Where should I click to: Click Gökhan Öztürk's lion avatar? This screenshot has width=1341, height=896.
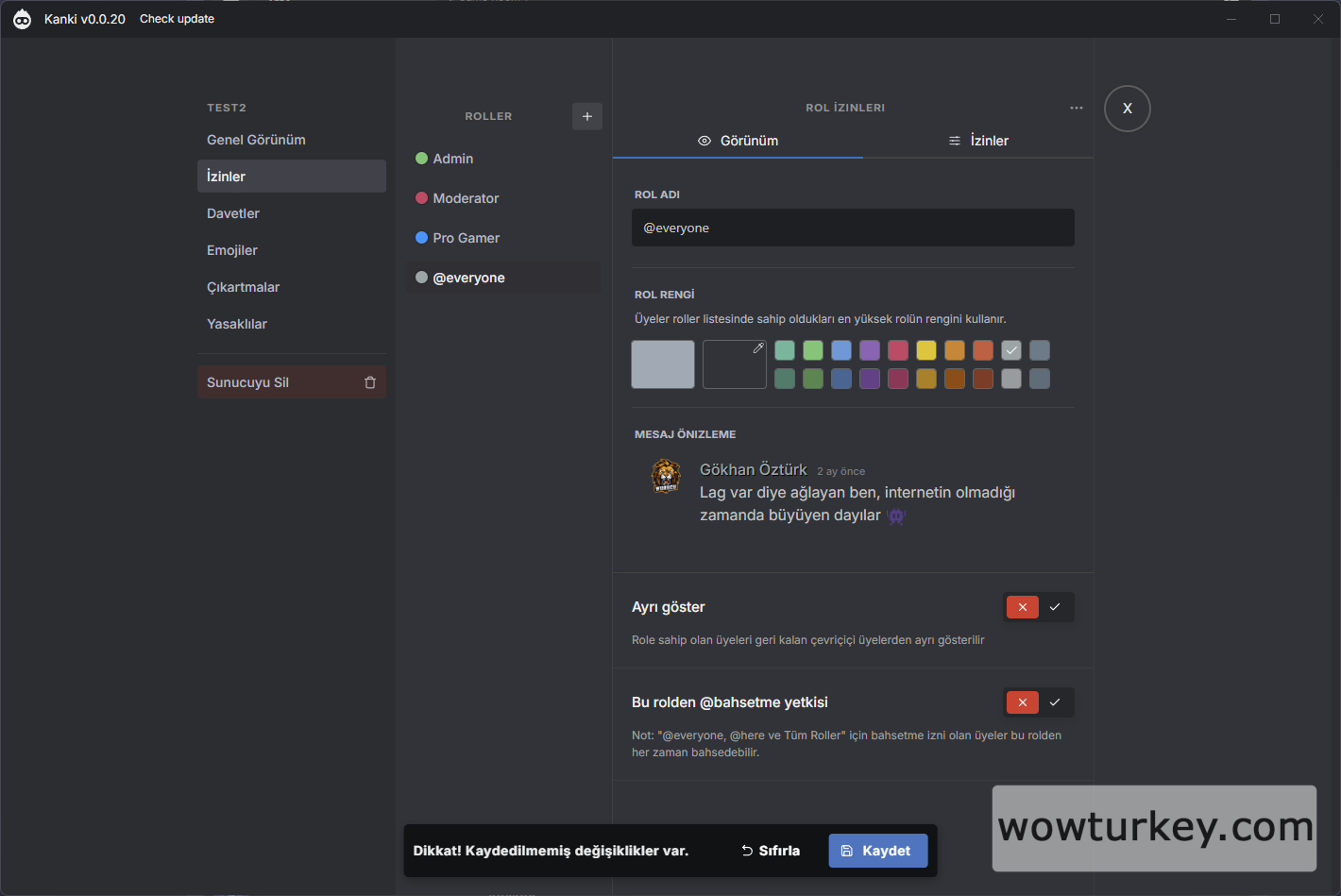[x=666, y=477]
